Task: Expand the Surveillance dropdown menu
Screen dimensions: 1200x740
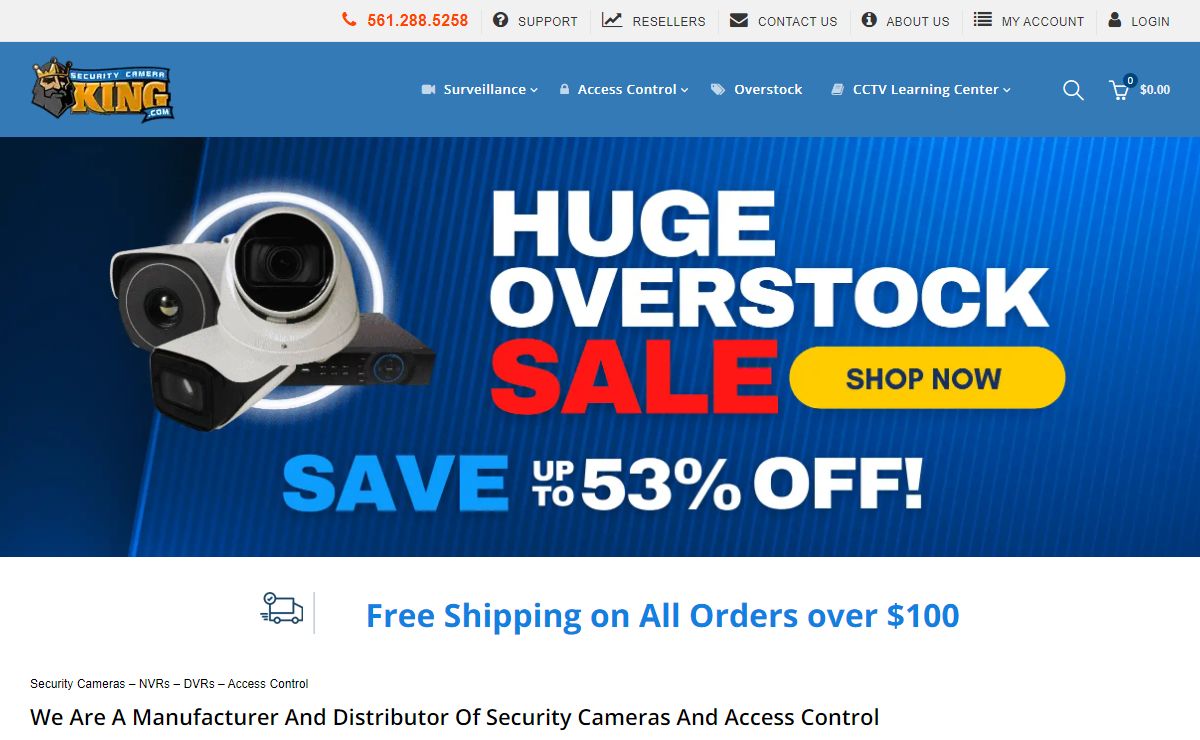Action: [x=480, y=90]
